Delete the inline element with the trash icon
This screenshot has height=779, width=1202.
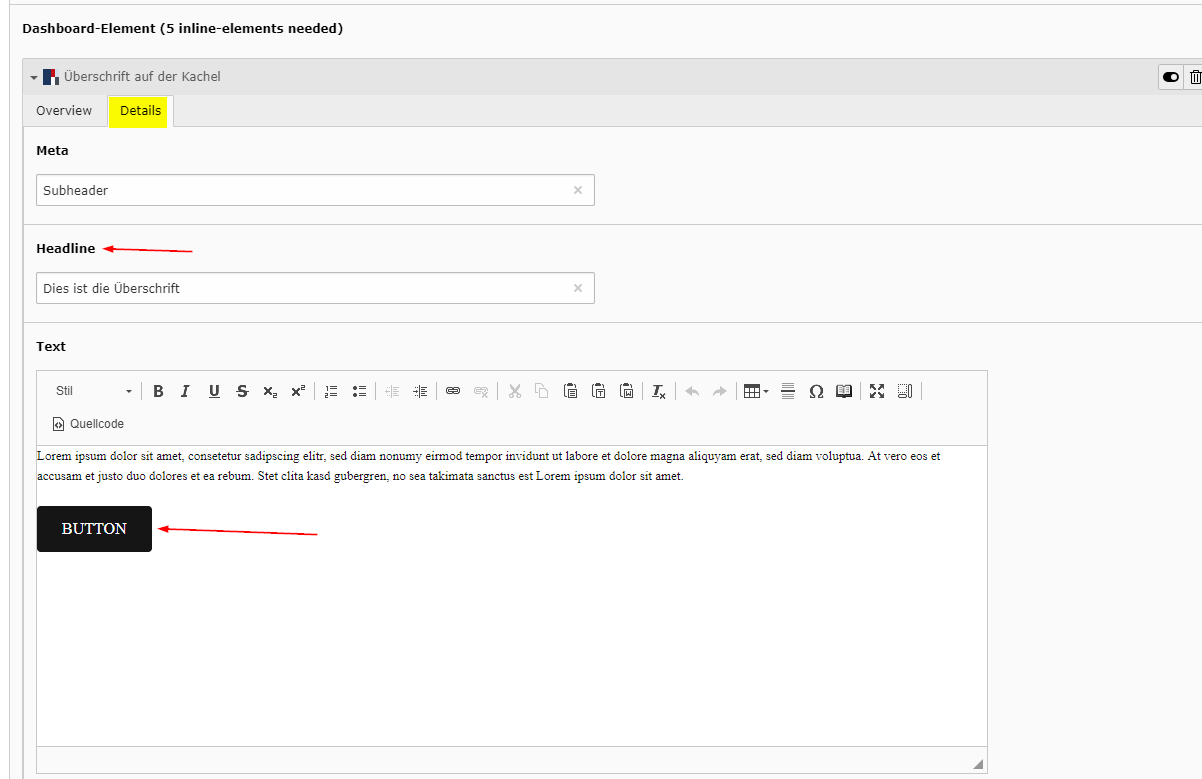click(1195, 77)
